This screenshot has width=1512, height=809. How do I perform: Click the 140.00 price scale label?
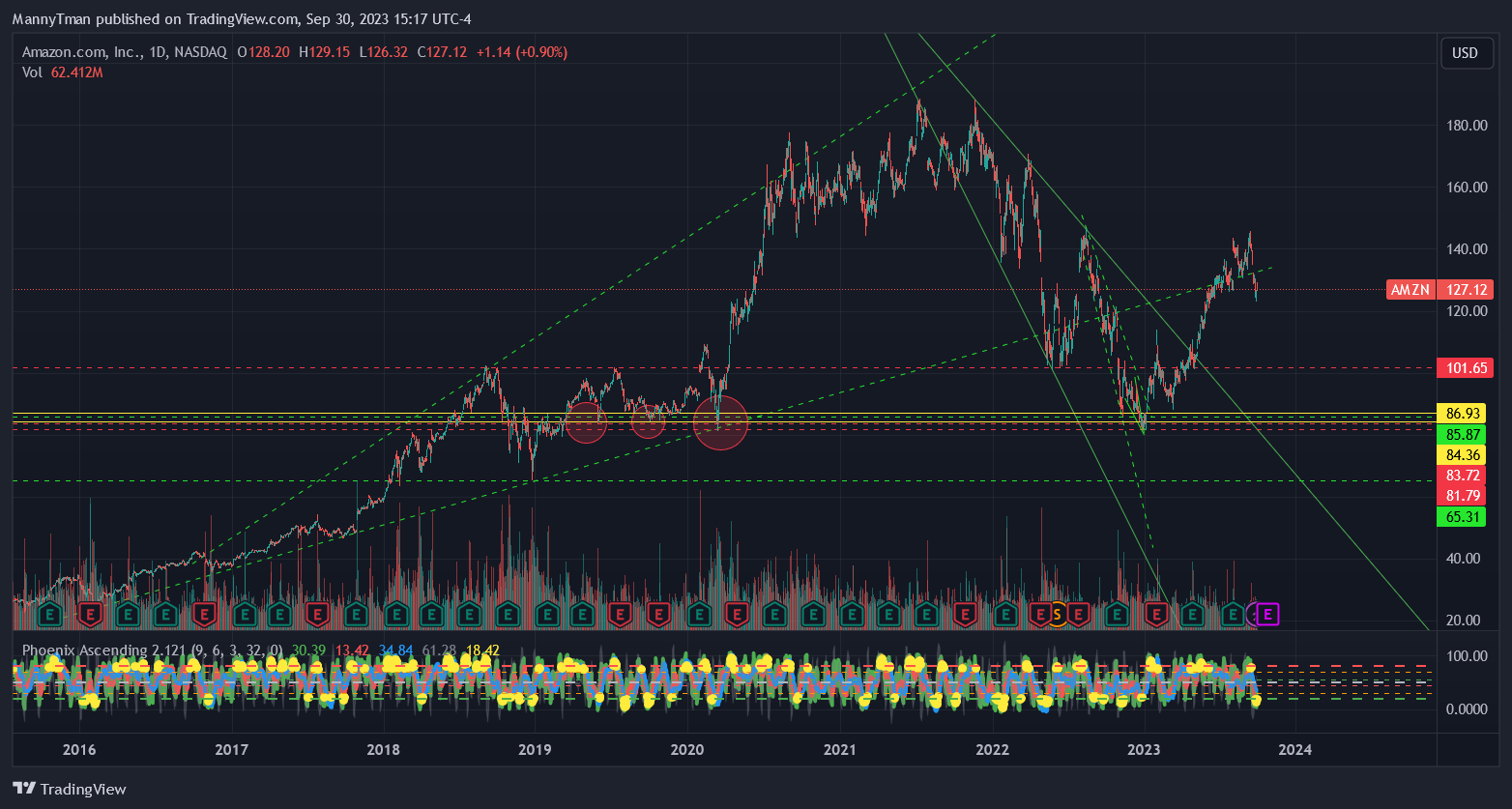click(x=1467, y=248)
